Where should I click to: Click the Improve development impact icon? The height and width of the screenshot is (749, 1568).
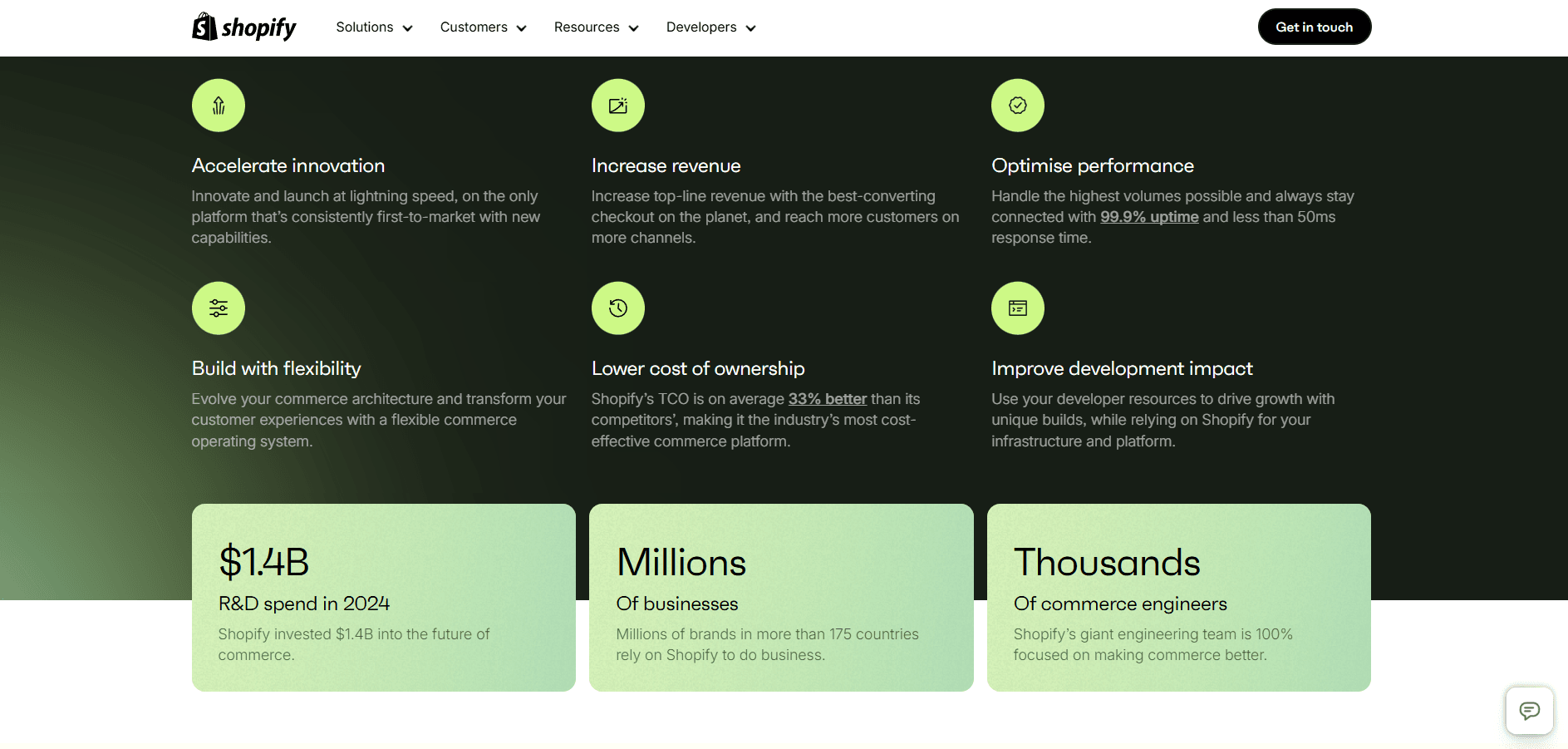point(1018,308)
